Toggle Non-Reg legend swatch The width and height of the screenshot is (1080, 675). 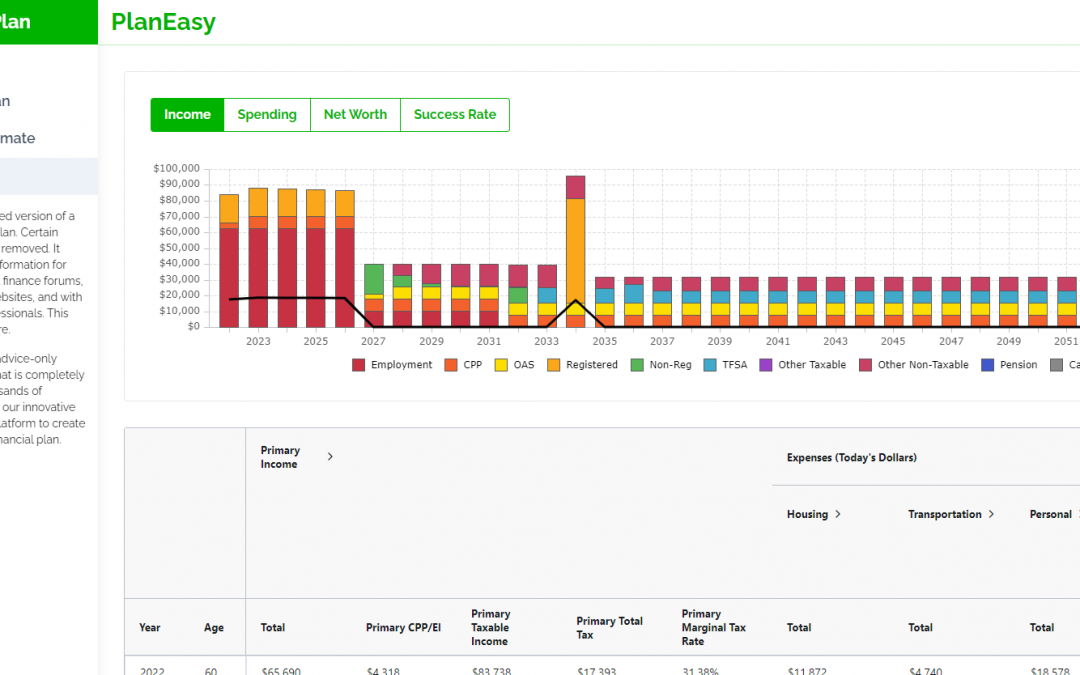tap(637, 365)
